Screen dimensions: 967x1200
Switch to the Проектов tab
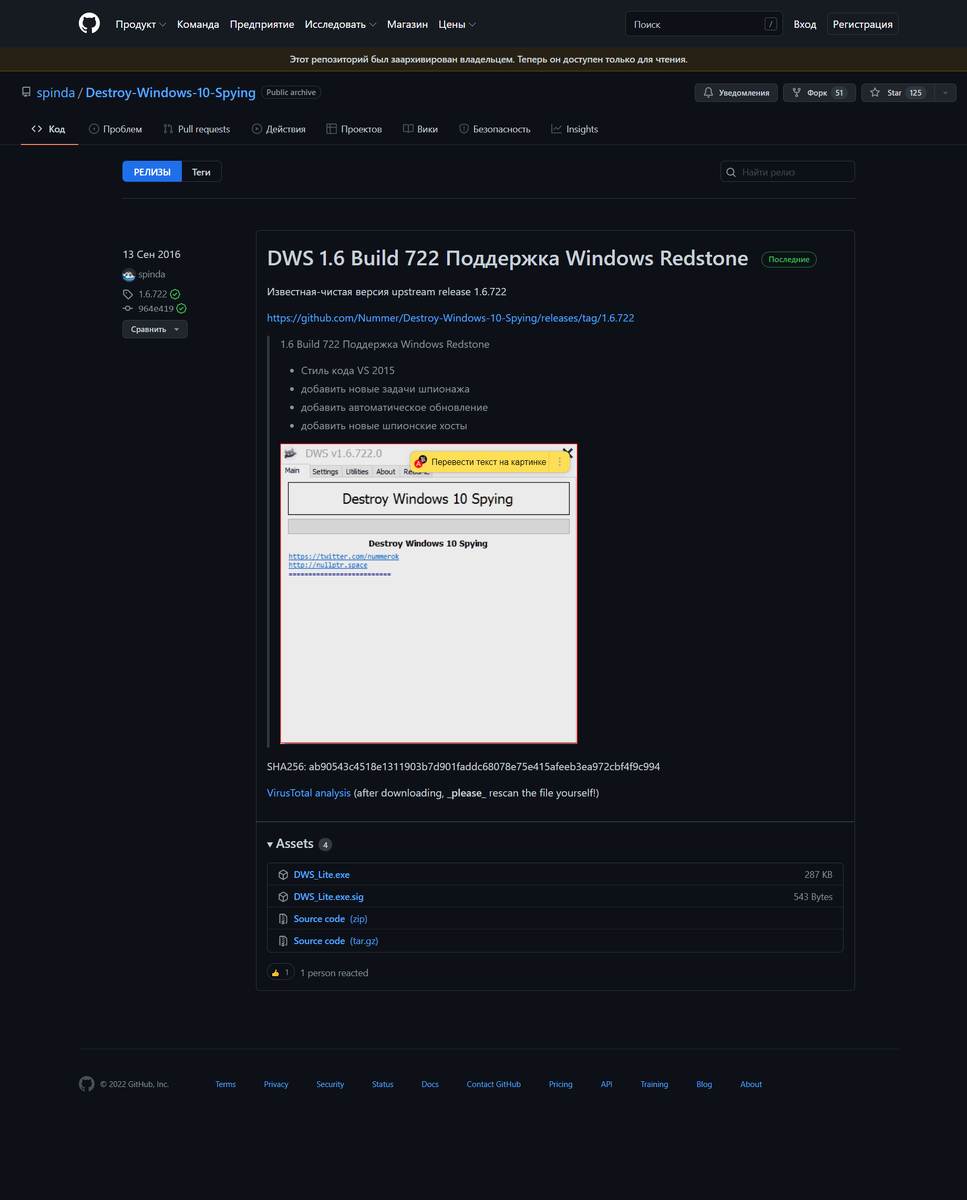click(354, 129)
